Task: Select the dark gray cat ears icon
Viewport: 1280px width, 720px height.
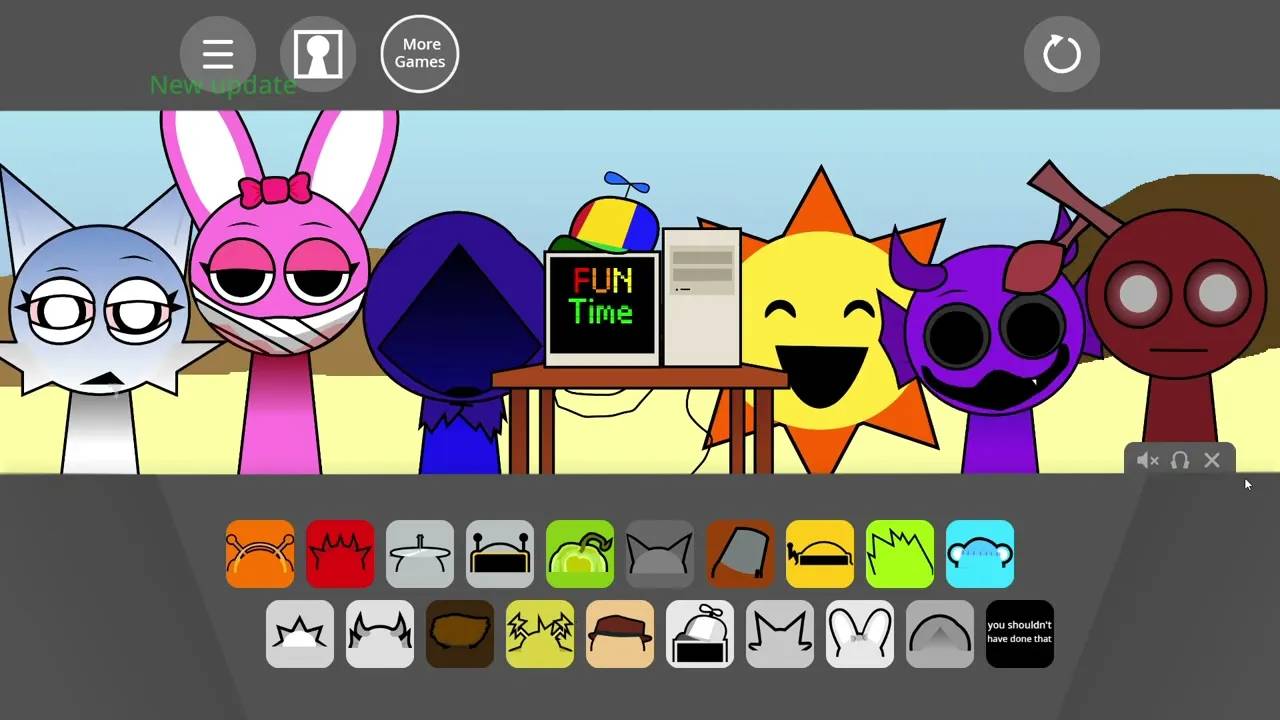Action: [660, 554]
